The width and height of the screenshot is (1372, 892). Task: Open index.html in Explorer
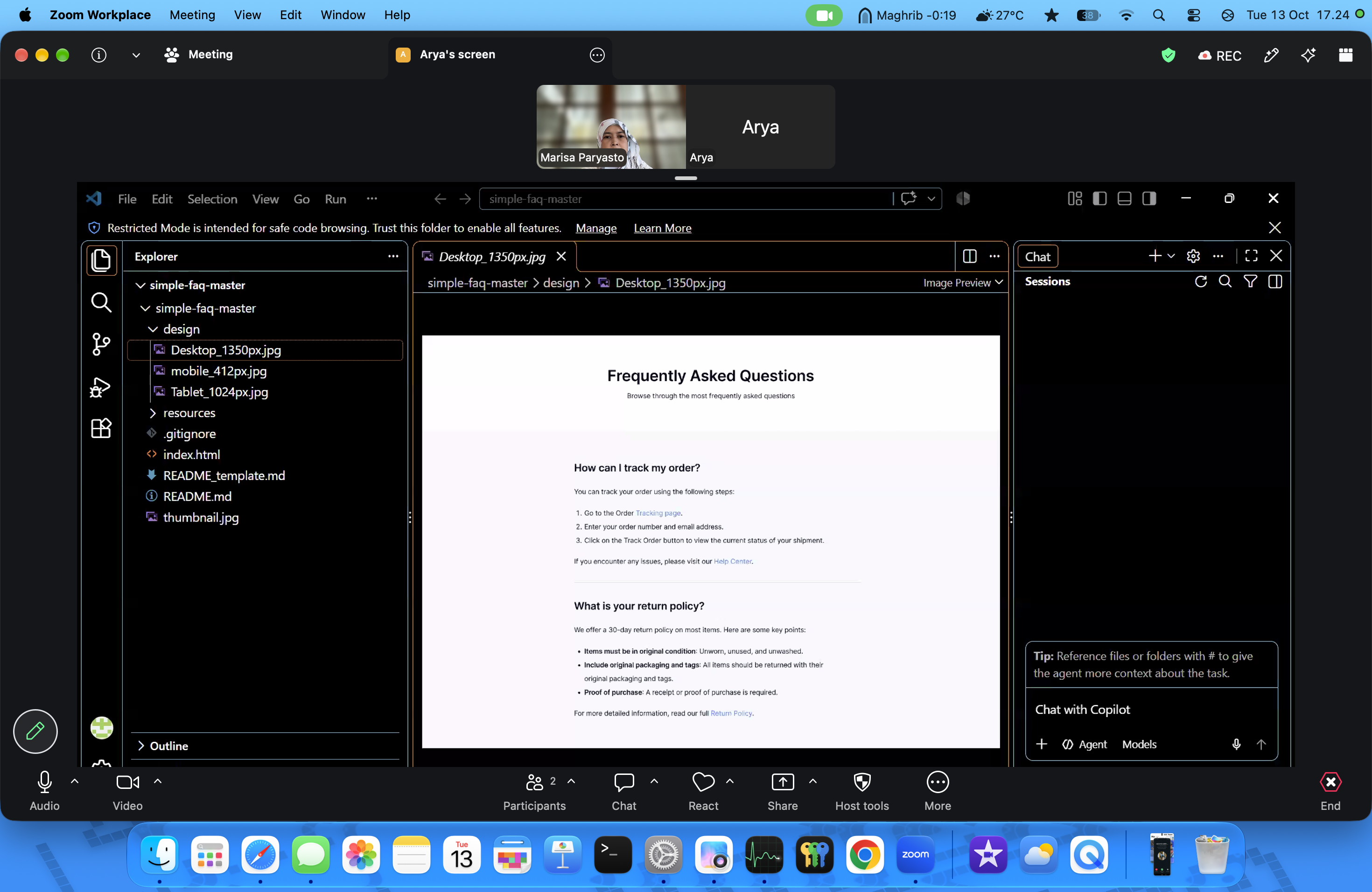pos(191,455)
